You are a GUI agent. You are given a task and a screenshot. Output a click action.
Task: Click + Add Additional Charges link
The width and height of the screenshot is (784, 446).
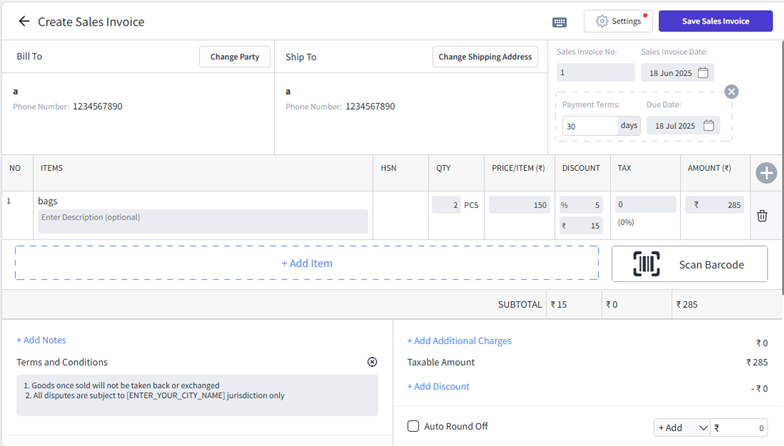459,341
